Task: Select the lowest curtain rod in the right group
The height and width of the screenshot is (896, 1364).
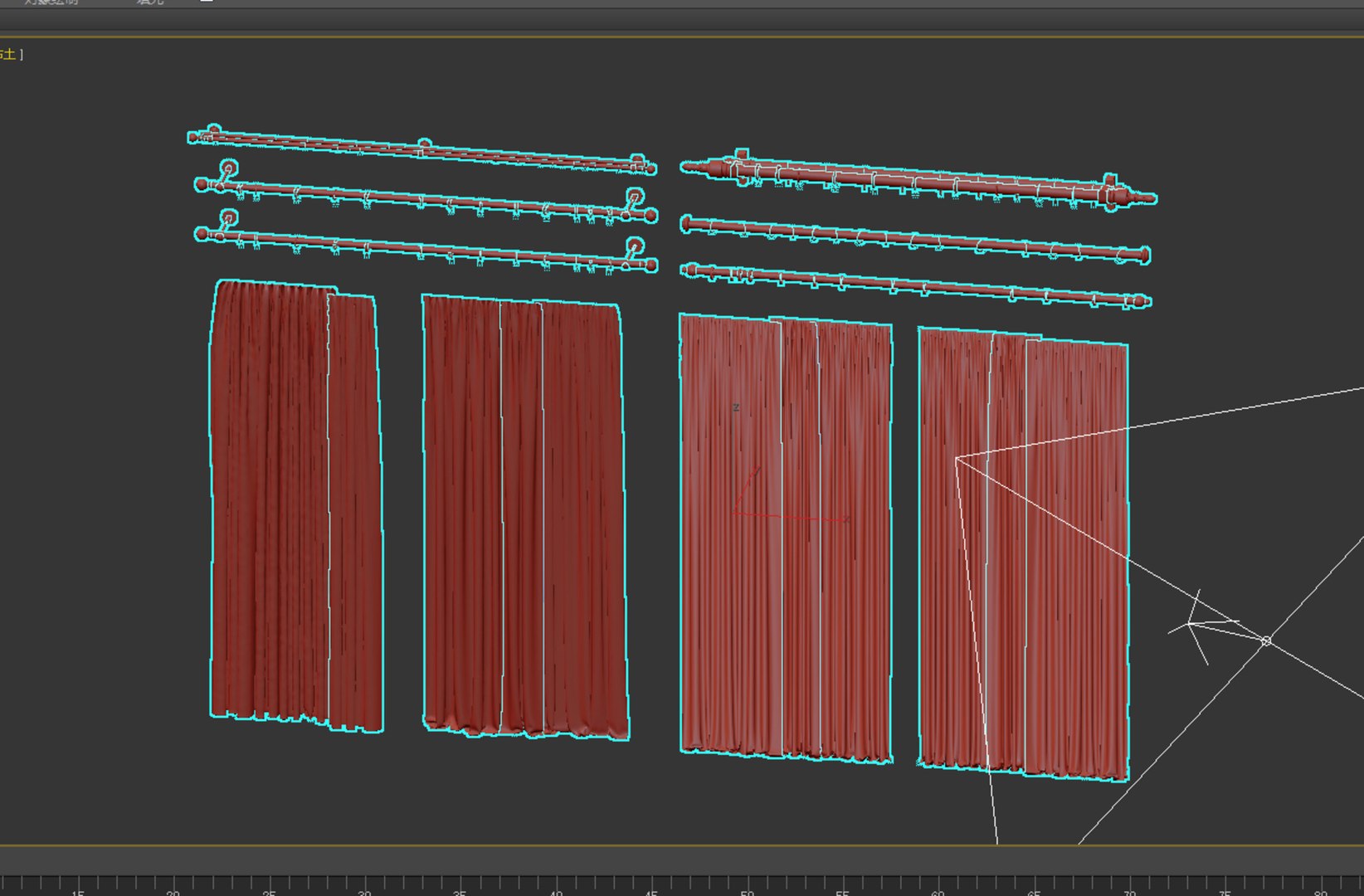Action: coord(915,286)
